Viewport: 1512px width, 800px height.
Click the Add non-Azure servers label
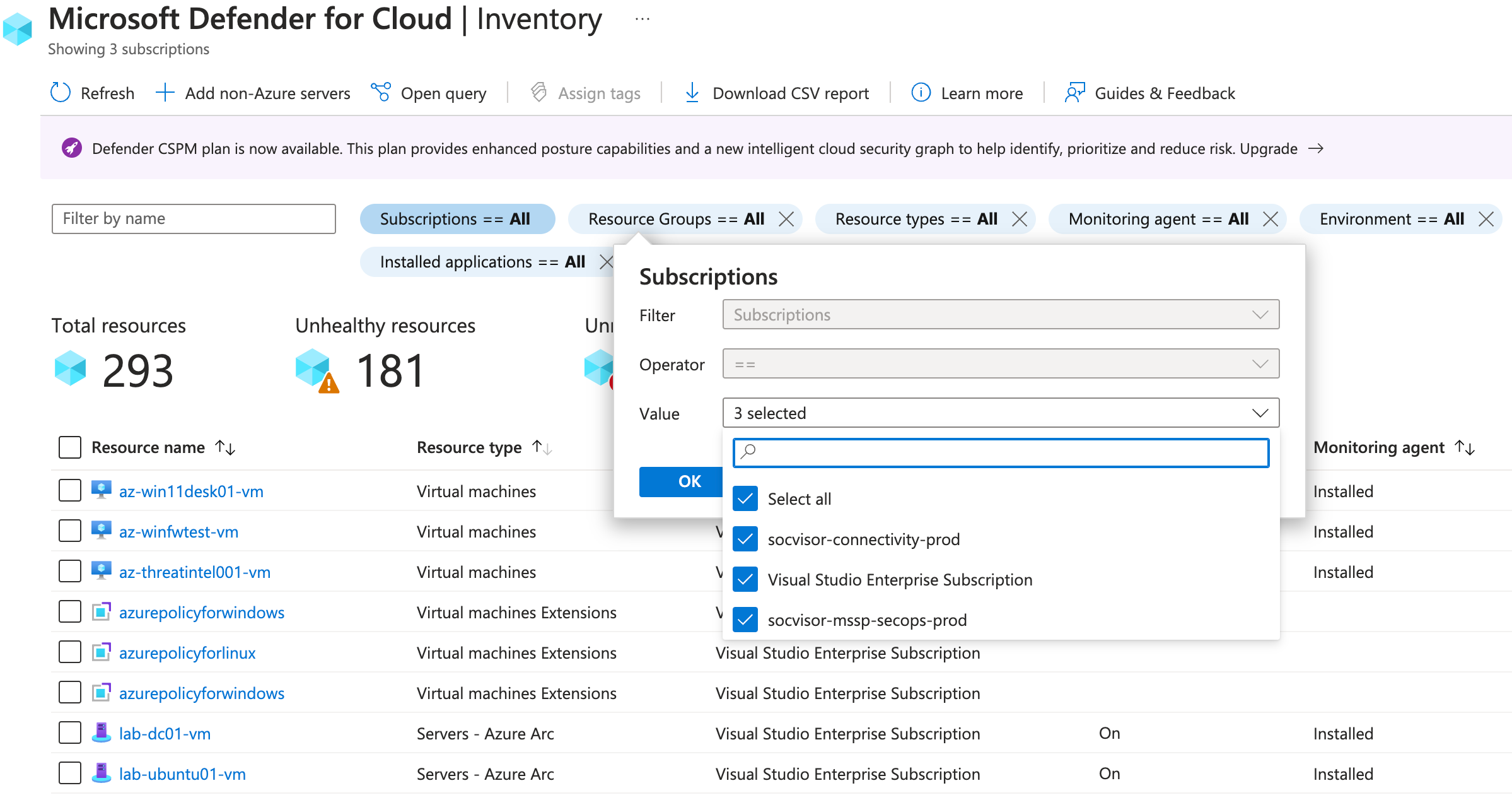point(267,93)
